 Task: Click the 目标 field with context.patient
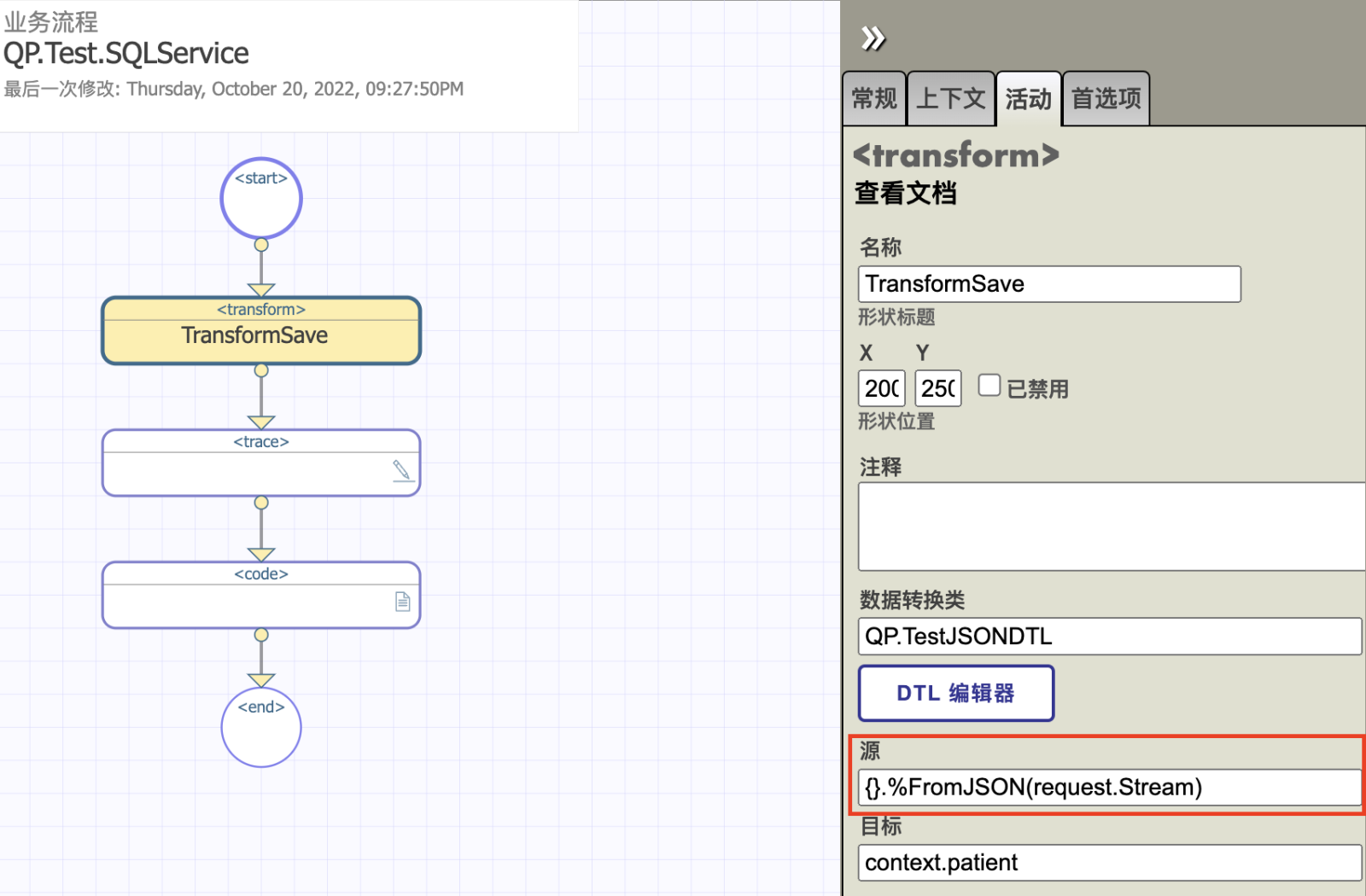click(x=1108, y=863)
